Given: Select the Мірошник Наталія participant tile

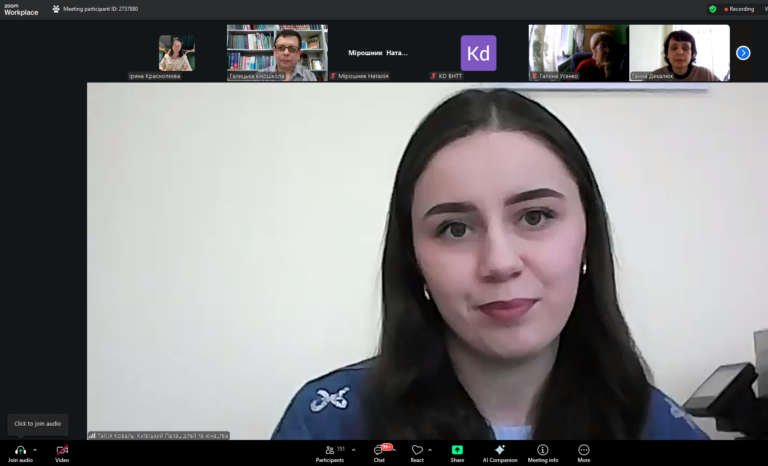Looking at the screenshot, I should pyautogui.click(x=378, y=53).
